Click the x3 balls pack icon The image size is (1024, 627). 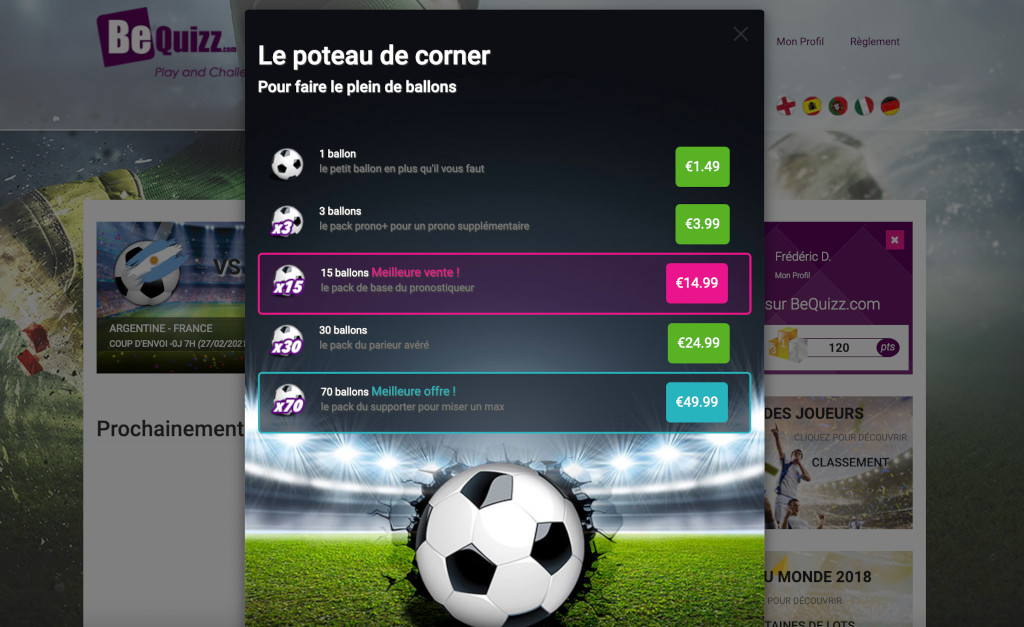coord(287,221)
